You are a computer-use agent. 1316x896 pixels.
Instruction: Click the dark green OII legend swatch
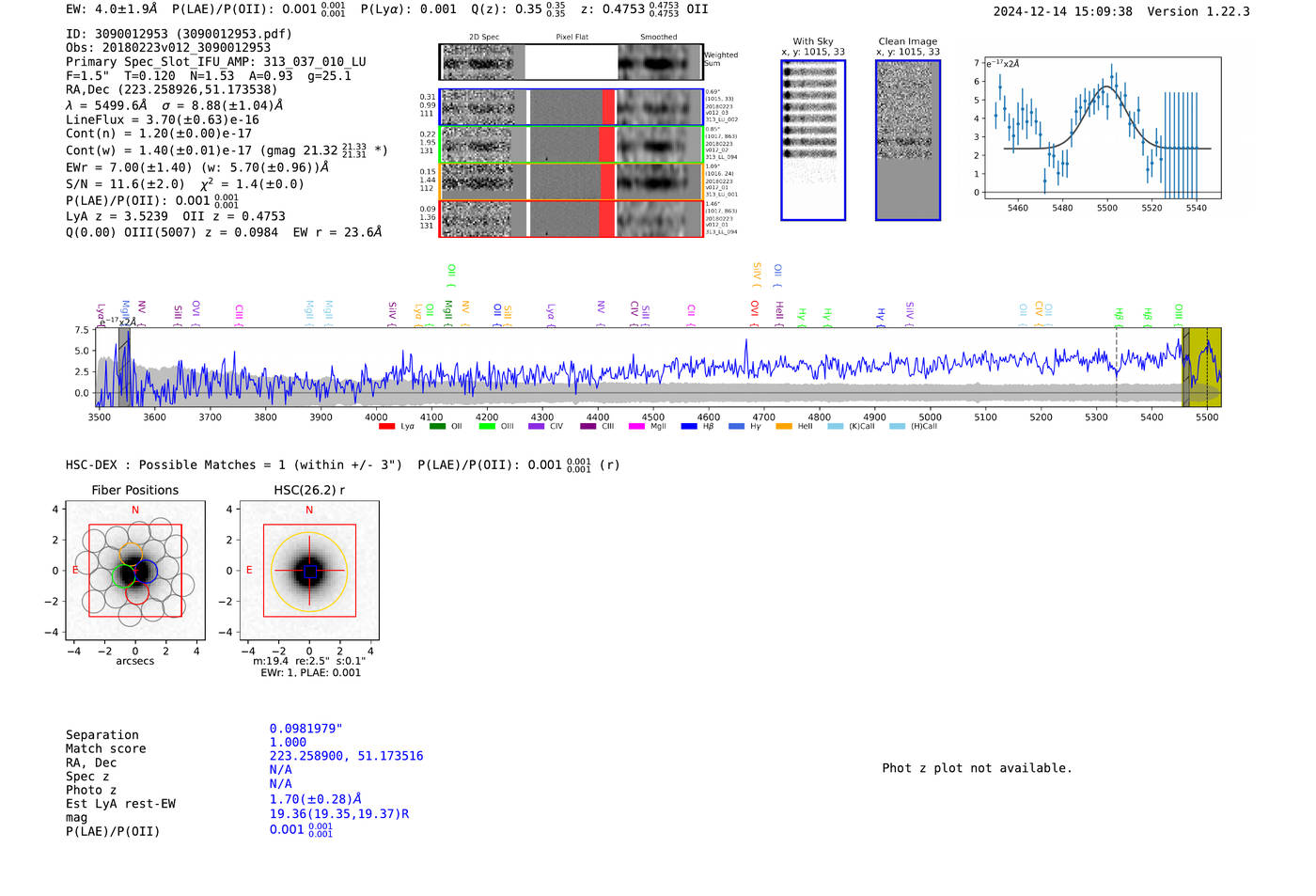click(437, 427)
